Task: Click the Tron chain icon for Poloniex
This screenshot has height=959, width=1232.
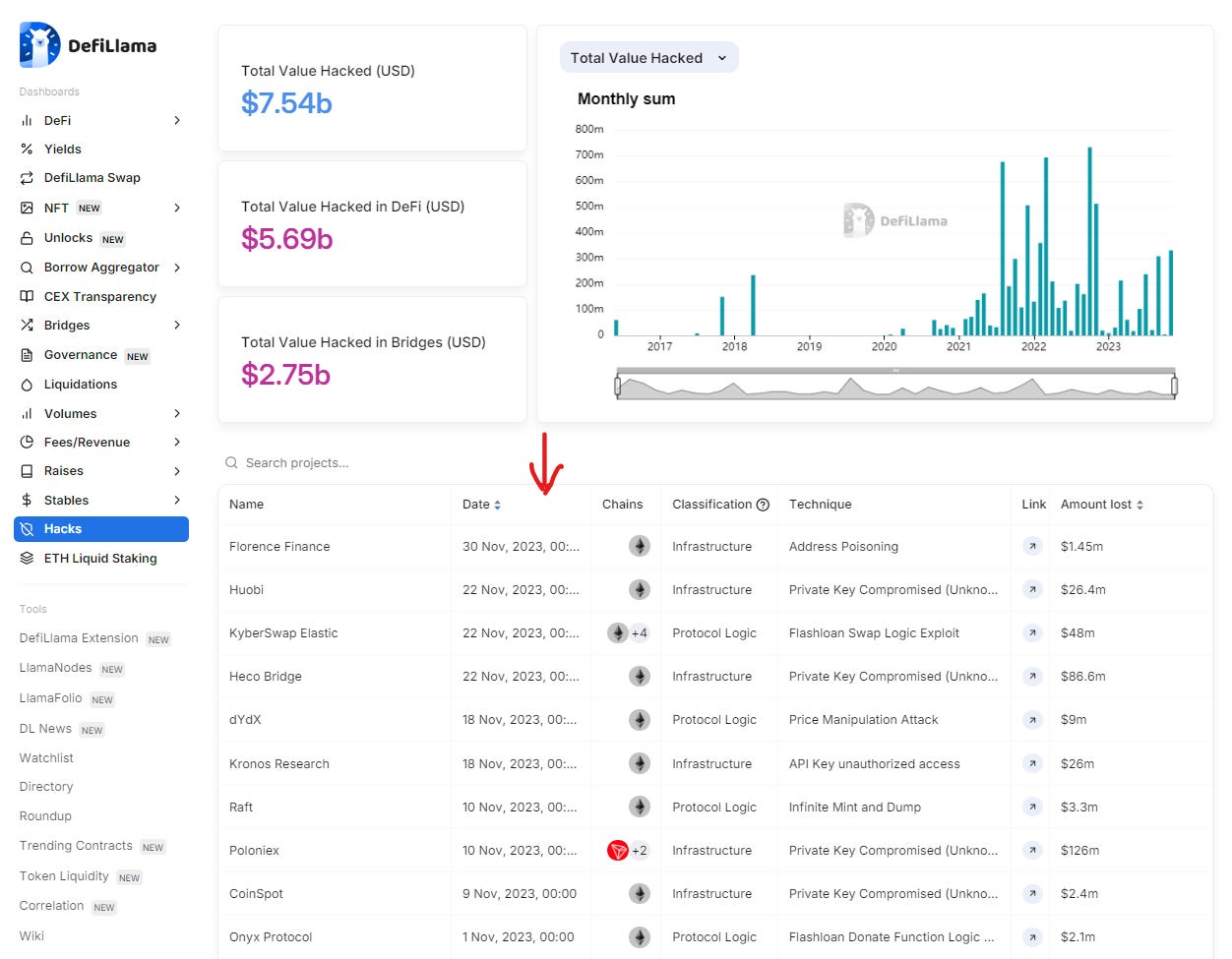Action: point(618,850)
